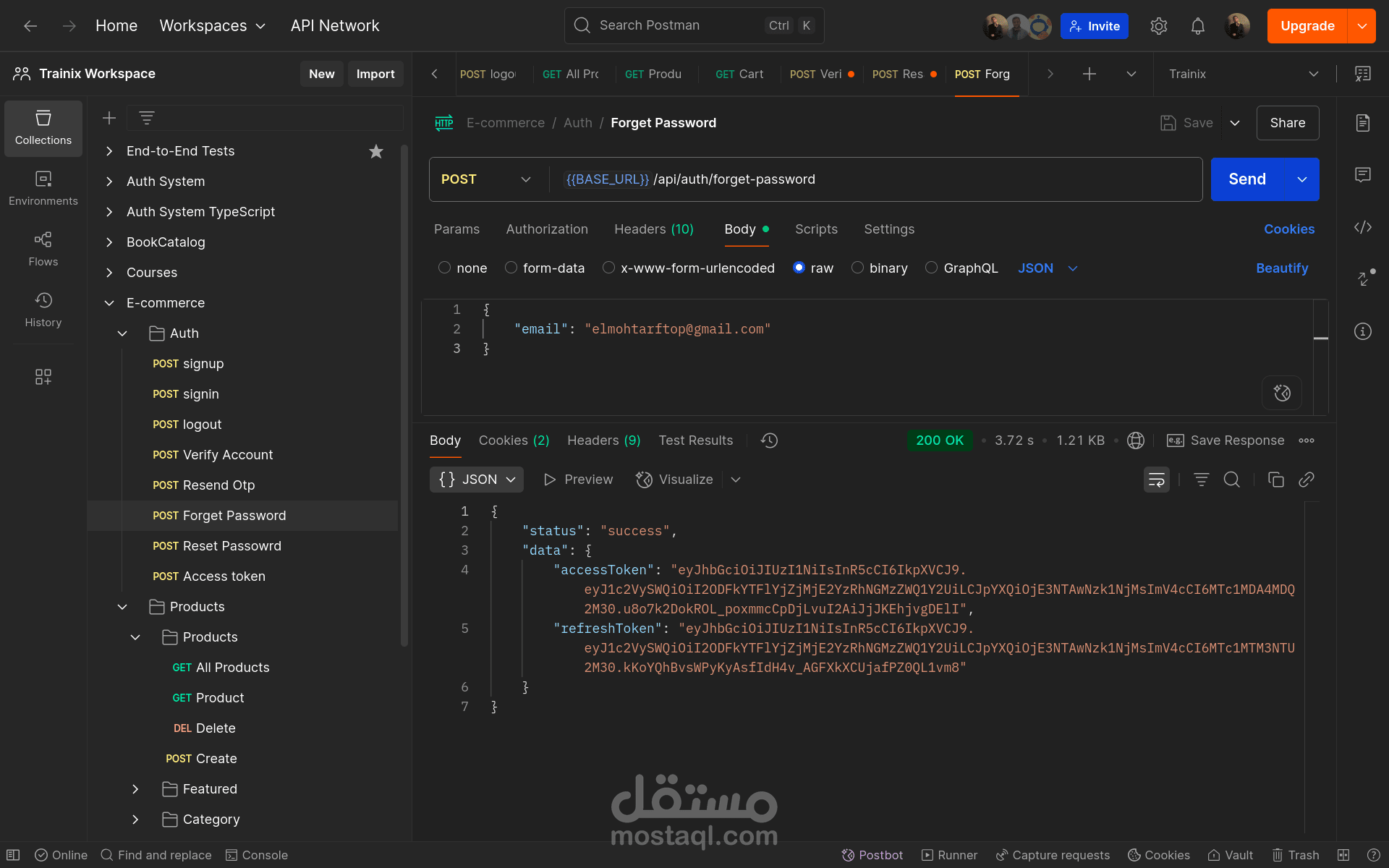Select the binary body type
Screen dimensions: 1389x868
(858, 268)
